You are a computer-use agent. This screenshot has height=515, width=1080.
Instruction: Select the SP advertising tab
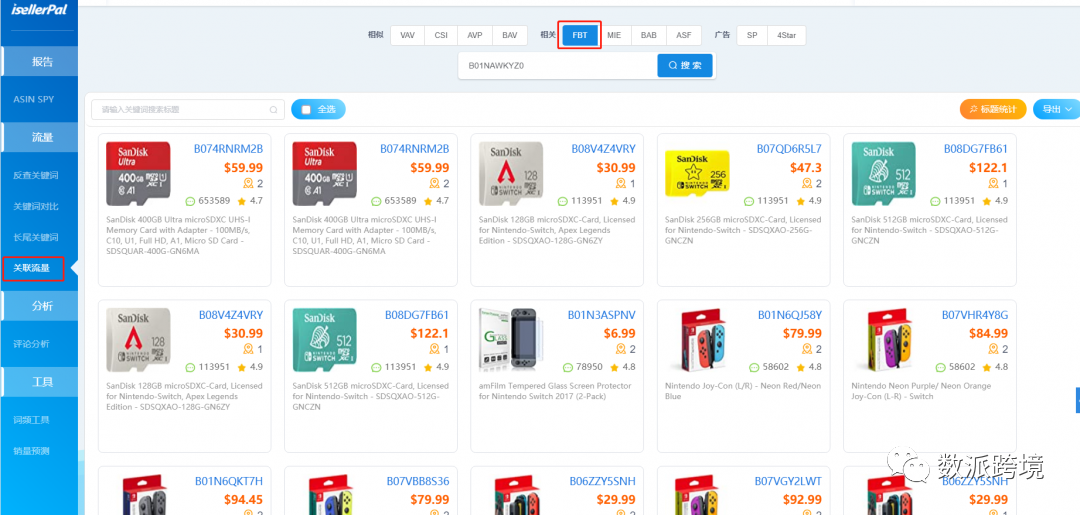(x=752, y=35)
